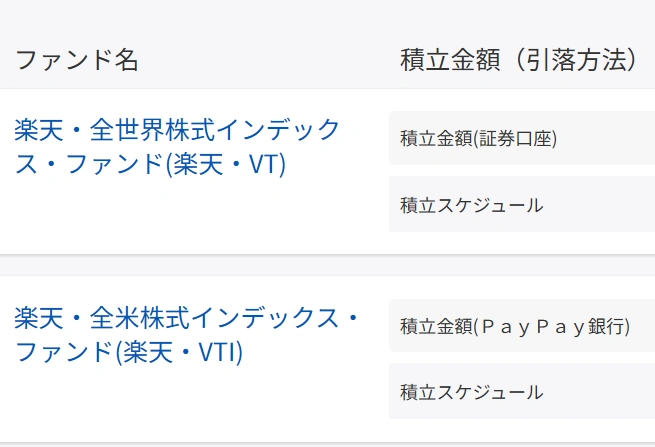Click 積立スケジュール in the 楽天・VTI row
The height and width of the screenshot is (447, 655).
471,392
